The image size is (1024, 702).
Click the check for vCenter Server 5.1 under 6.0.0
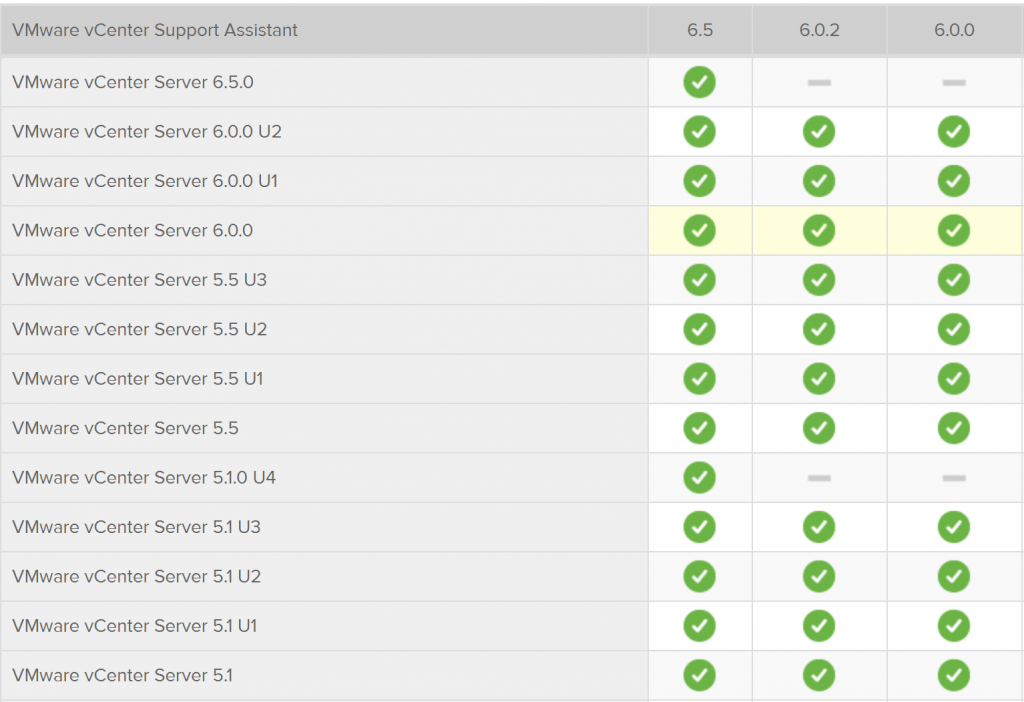click(x=954, y=675)
